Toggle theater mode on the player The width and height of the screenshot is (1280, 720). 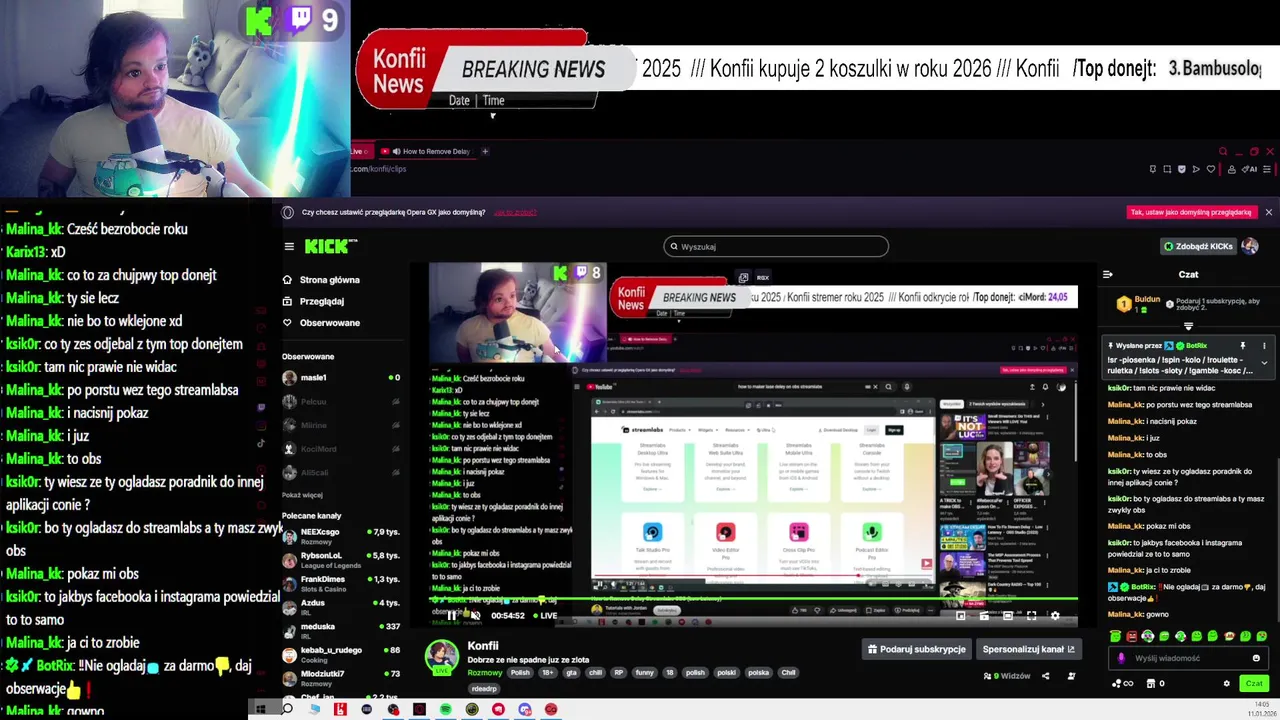click(x=1006, y=616)
